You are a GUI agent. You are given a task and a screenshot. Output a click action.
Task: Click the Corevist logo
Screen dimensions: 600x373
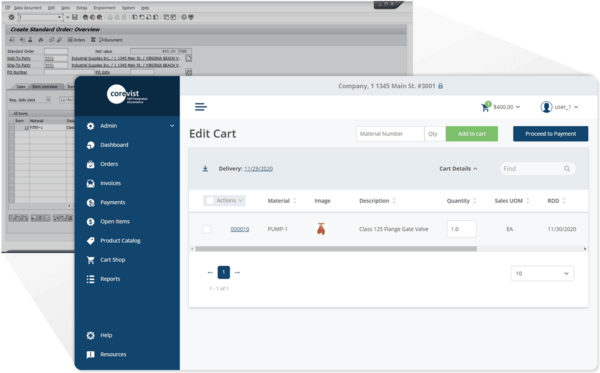[x=126, y=95]
